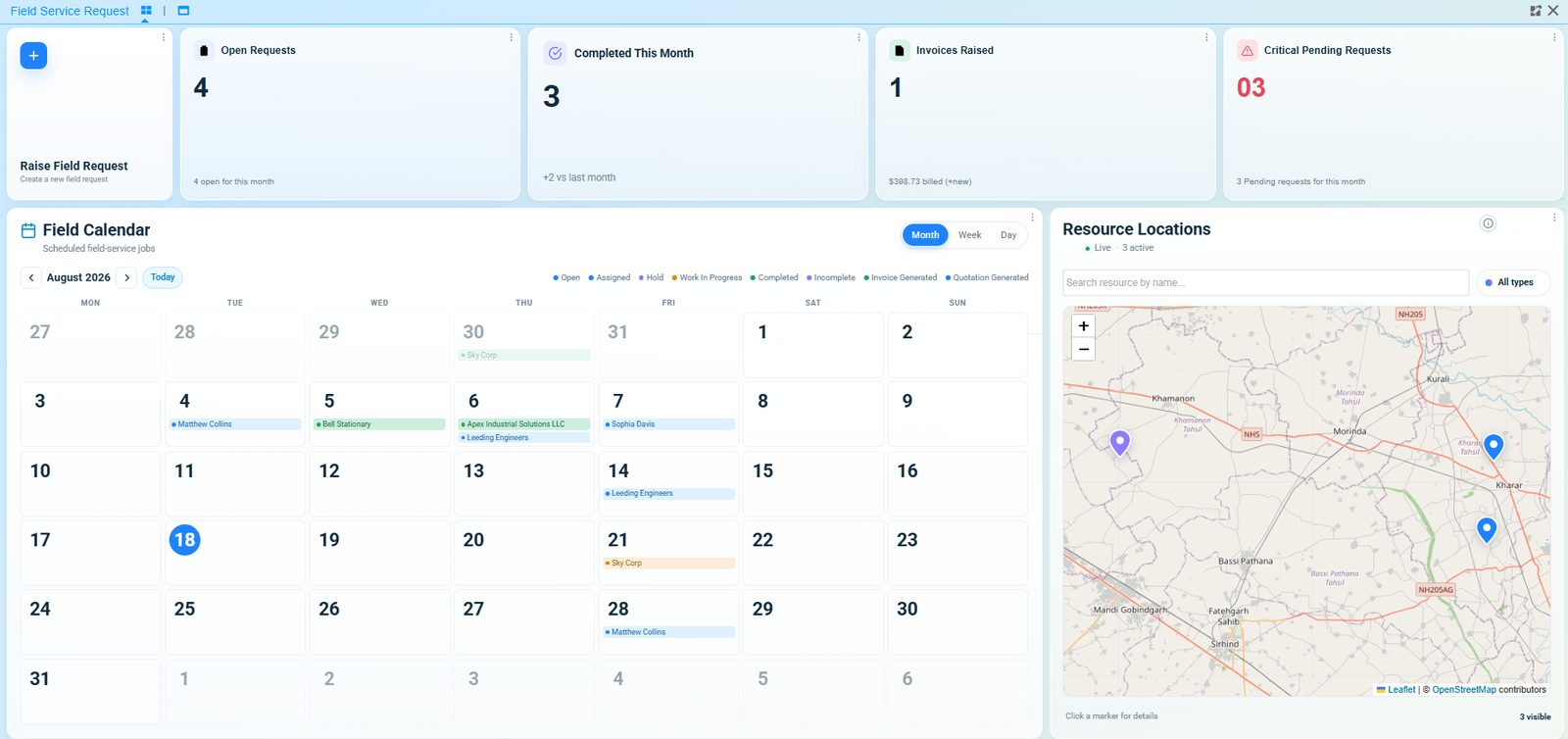Open the Field Service Request title link
Screen dimensions: 1568x739
click(70, 11)
